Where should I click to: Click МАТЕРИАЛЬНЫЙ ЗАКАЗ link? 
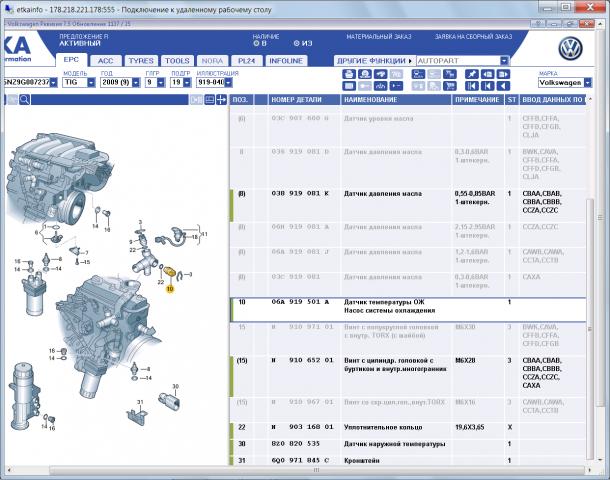(x=379, y=37)
